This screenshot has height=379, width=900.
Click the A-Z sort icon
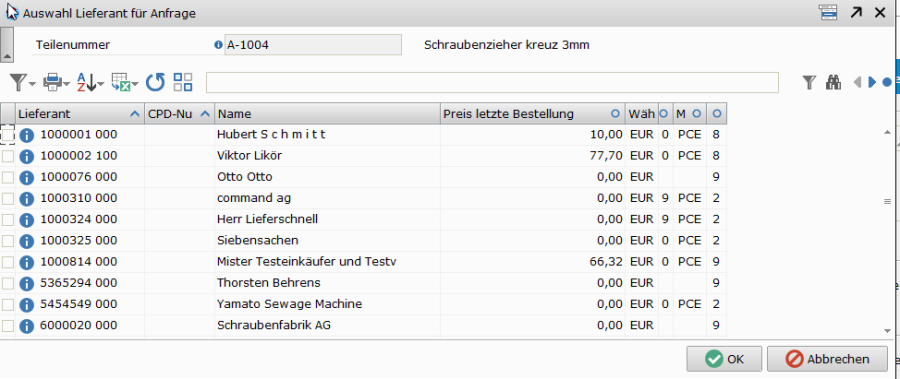click(86, 83)
